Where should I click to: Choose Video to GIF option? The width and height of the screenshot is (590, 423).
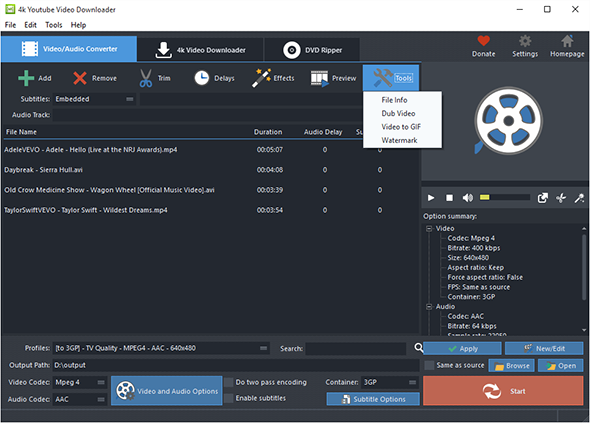(x=402, y=127)
